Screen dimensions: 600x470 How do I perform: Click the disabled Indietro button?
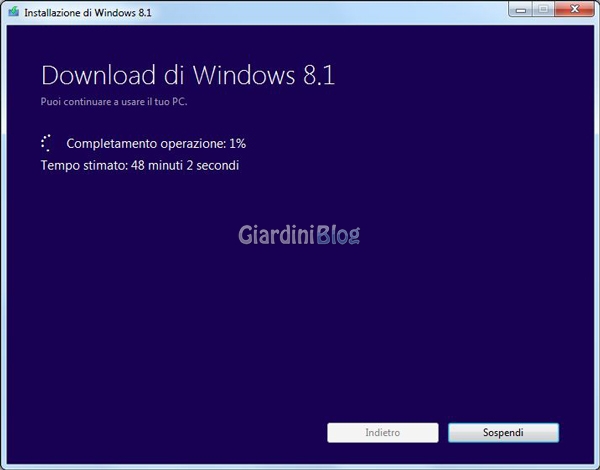(x=383, y=432)
